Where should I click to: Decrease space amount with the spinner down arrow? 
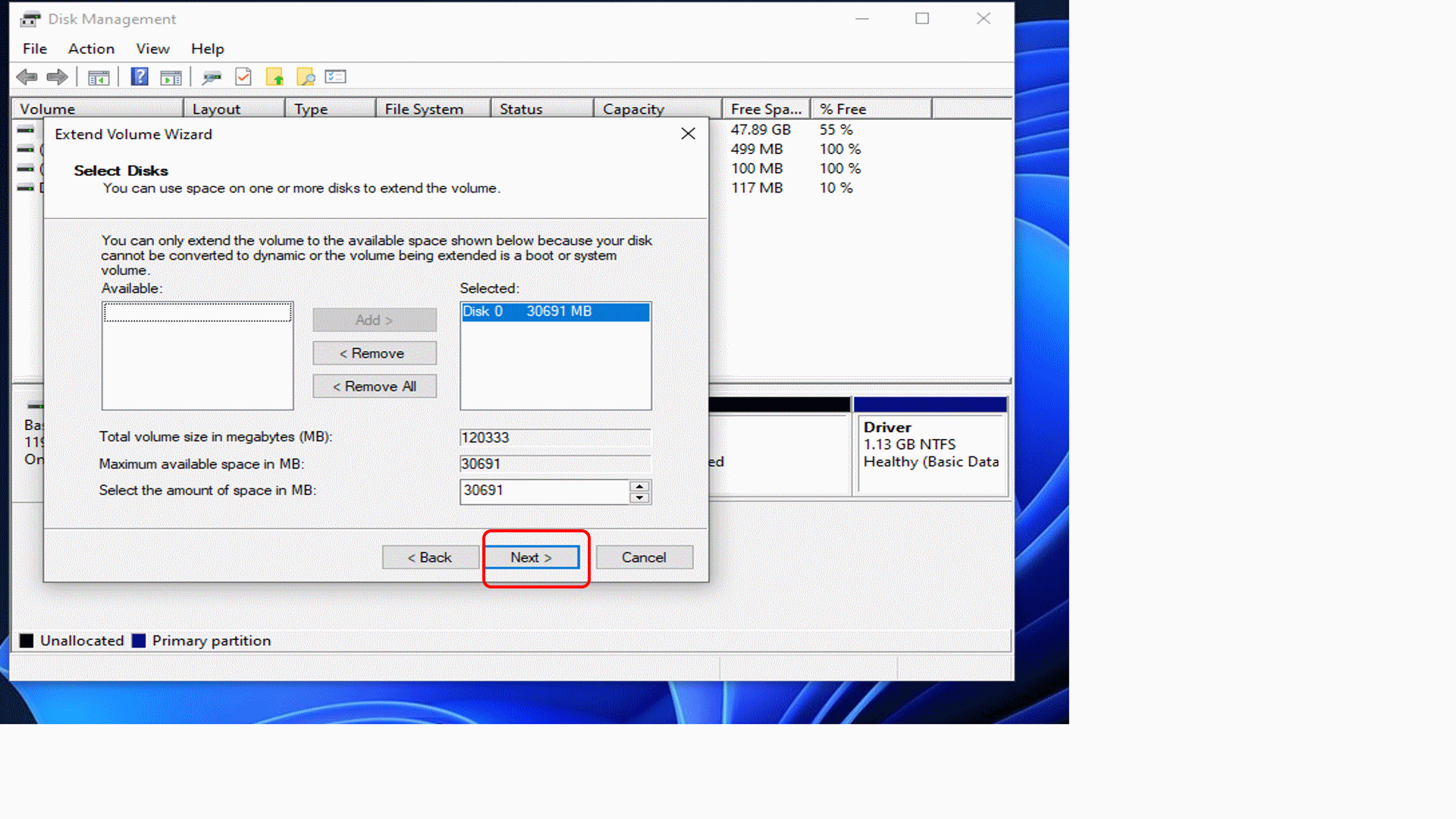[x=639, y=497]
